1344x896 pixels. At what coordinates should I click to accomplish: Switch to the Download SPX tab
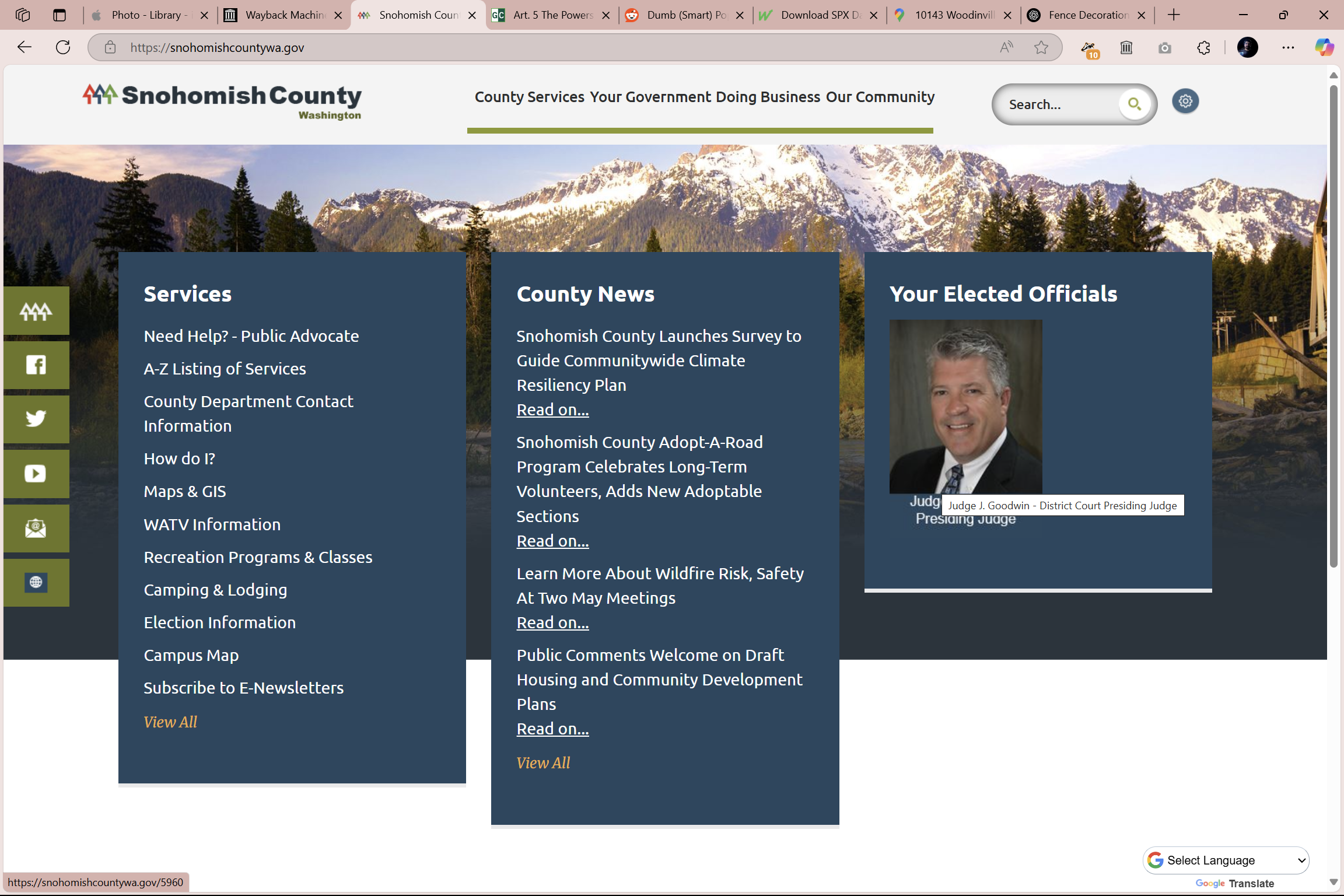point(820,15)
